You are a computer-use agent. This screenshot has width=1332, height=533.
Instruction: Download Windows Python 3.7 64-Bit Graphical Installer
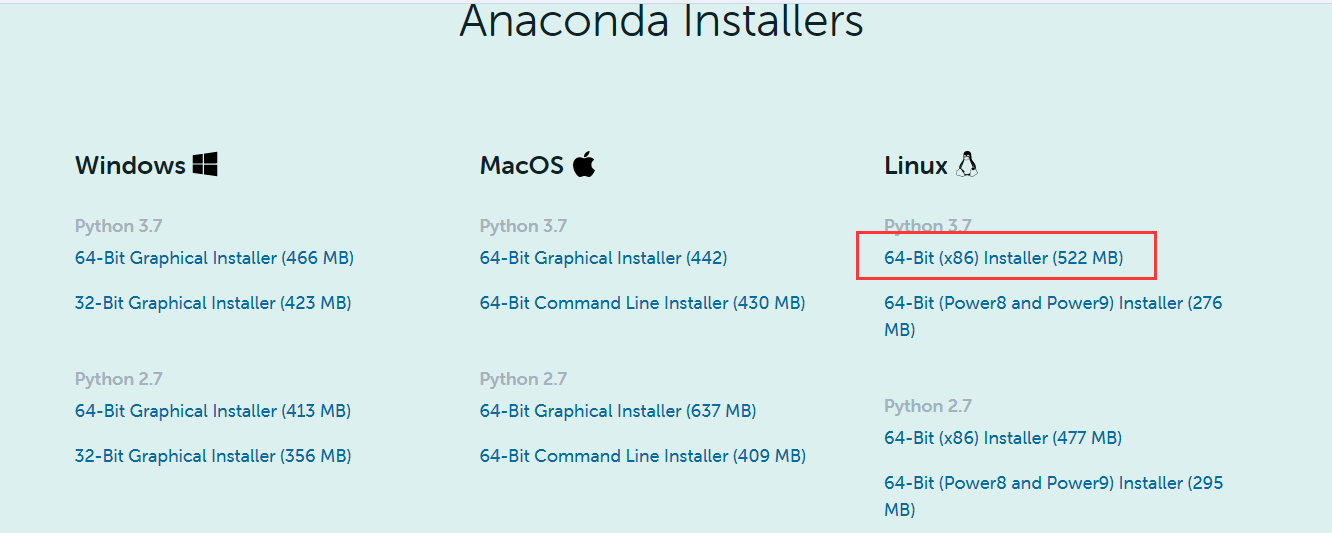tap(214, 258)
